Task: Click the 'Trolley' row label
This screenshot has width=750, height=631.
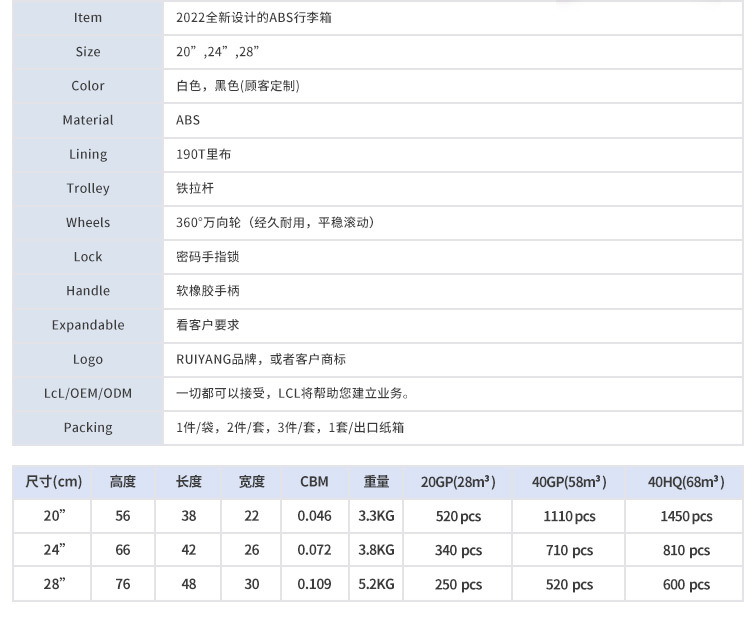Action: 88,188
